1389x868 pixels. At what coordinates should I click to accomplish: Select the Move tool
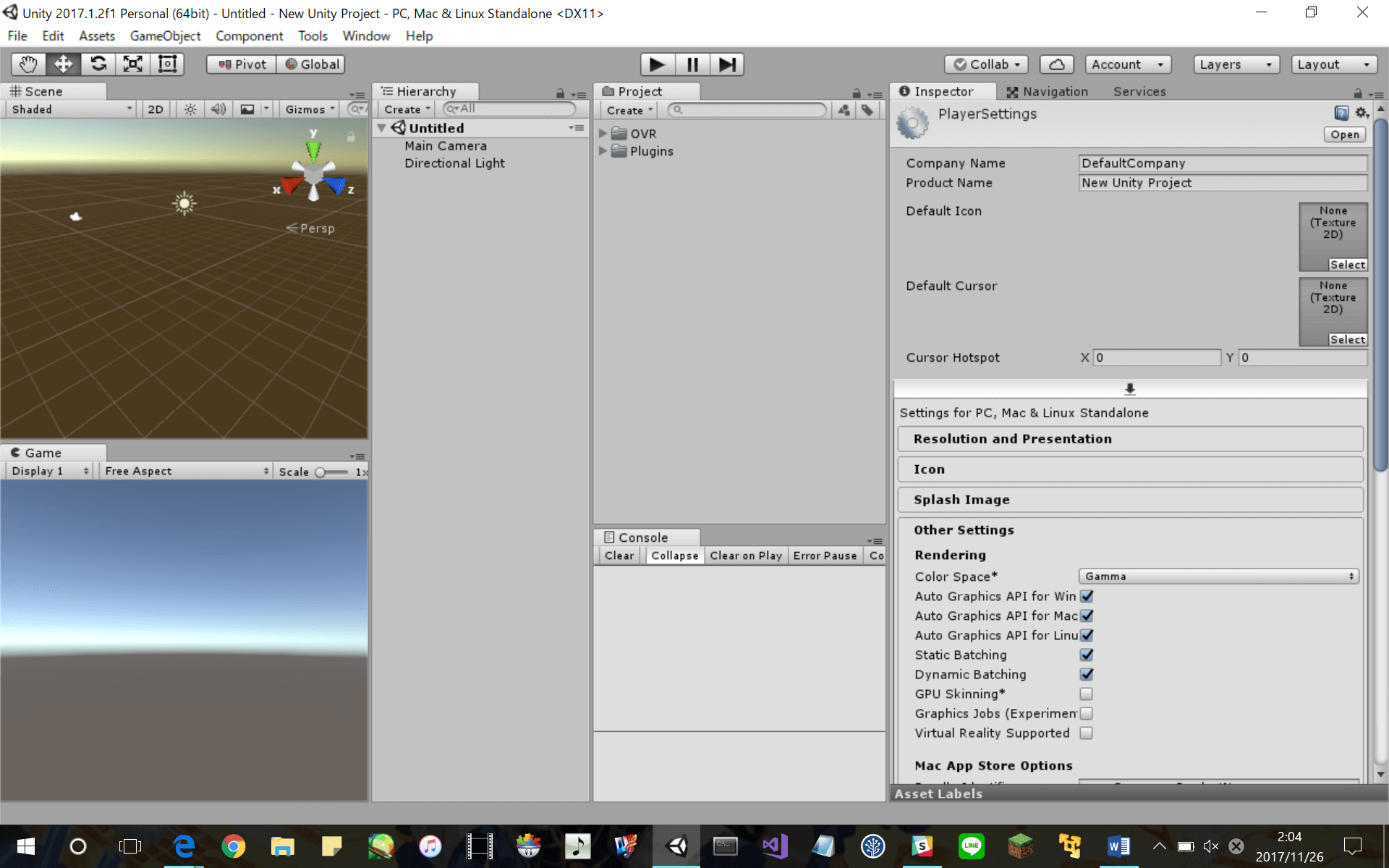pyautogui.click(x=64, y=64)
